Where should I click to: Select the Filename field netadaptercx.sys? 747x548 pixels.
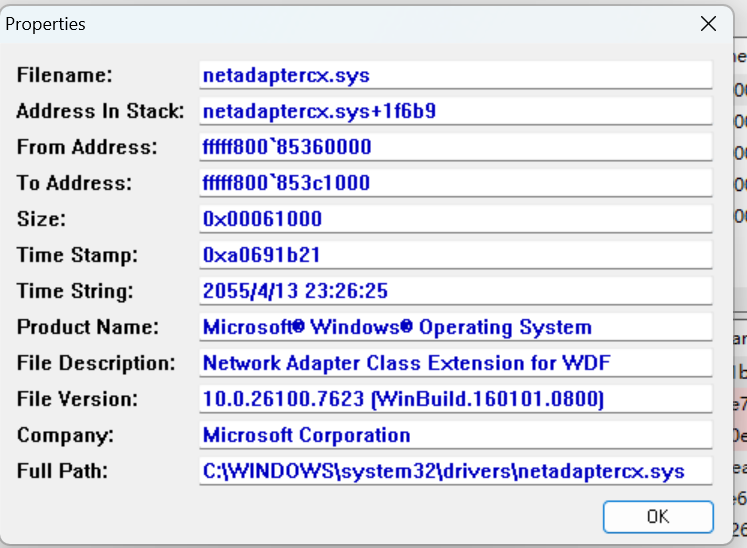455,75
